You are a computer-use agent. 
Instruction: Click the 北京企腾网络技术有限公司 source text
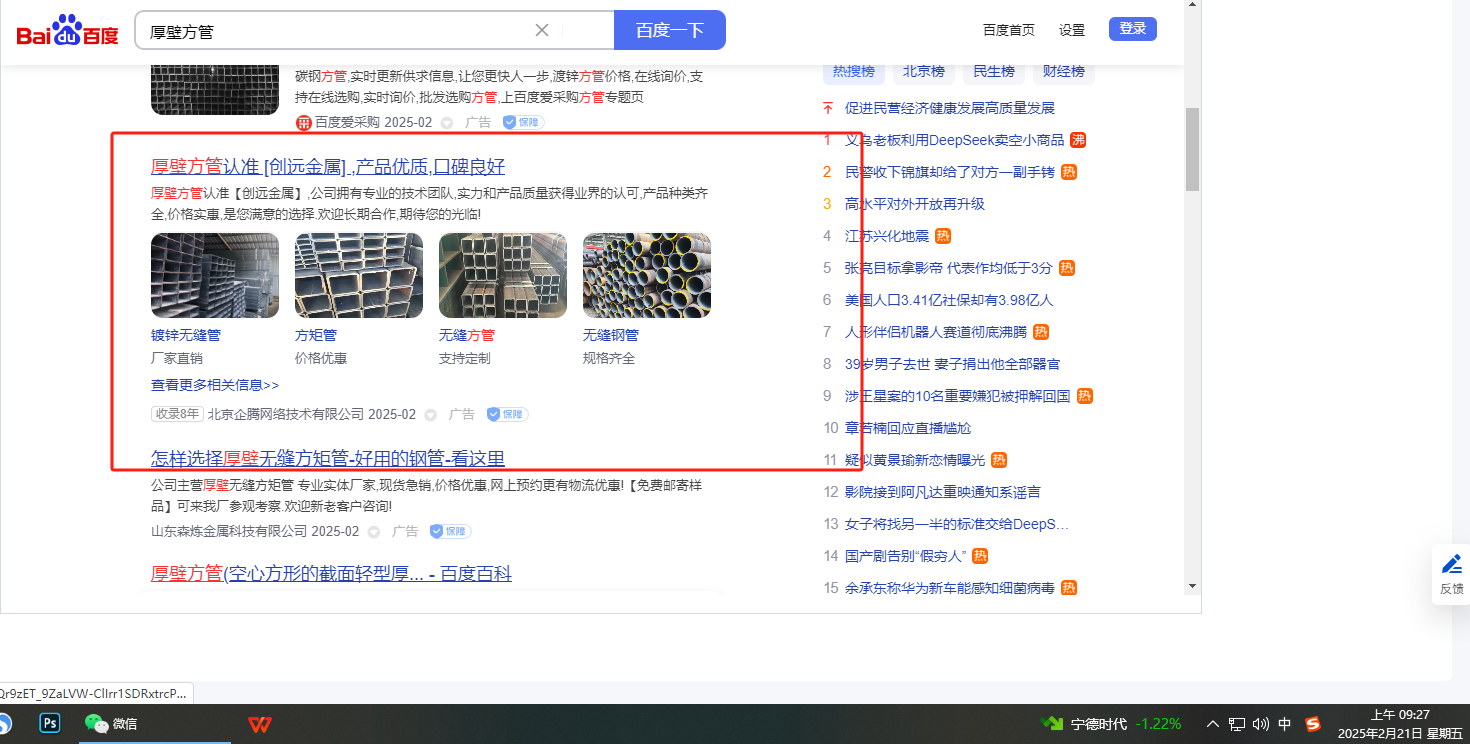[286, 414]
